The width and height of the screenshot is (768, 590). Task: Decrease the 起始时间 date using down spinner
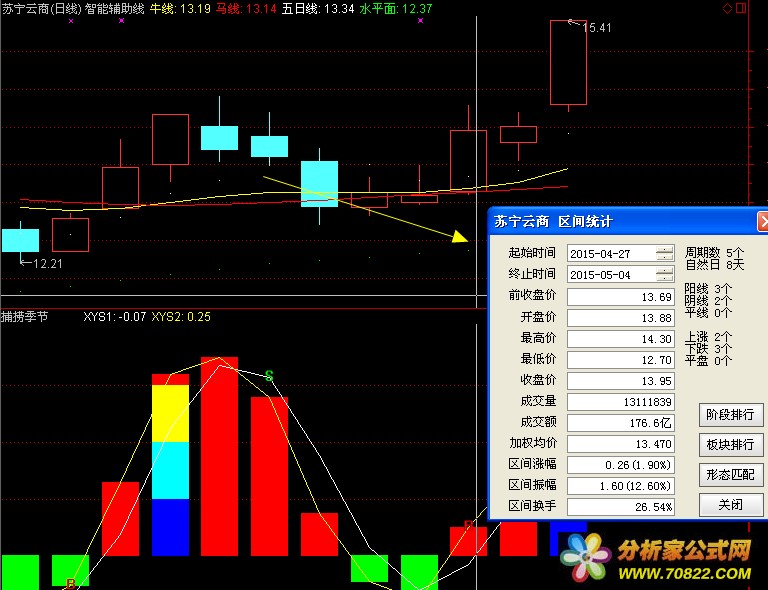click(x=665, y=258)
